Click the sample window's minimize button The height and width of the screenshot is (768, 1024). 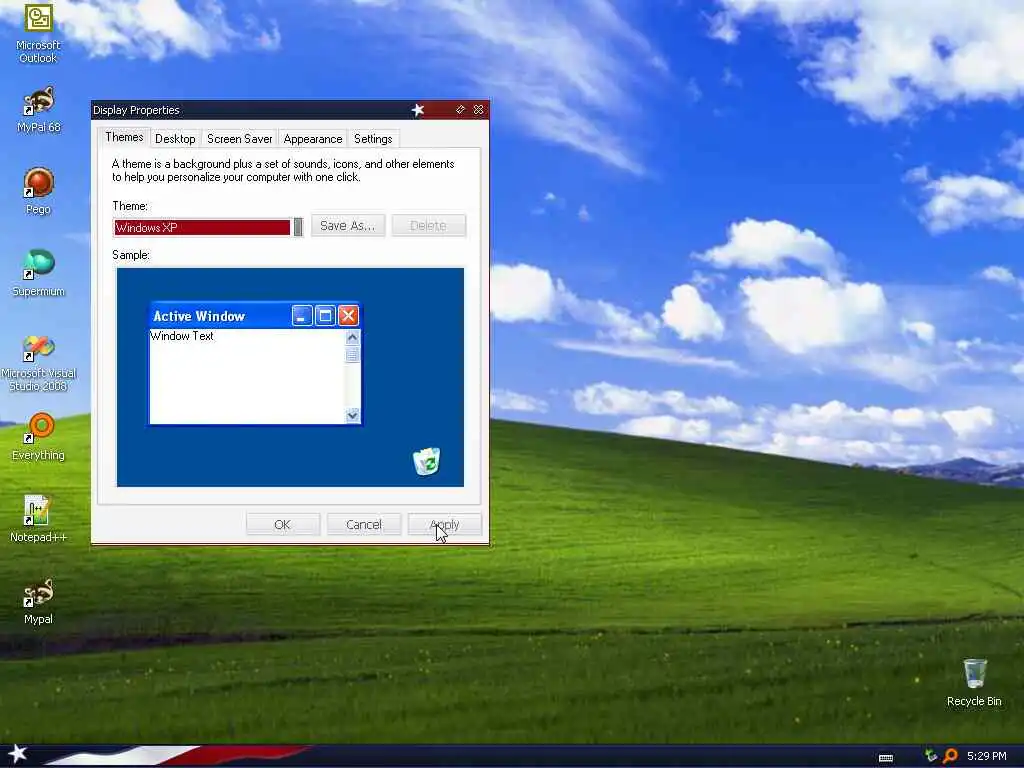point(302,316)
